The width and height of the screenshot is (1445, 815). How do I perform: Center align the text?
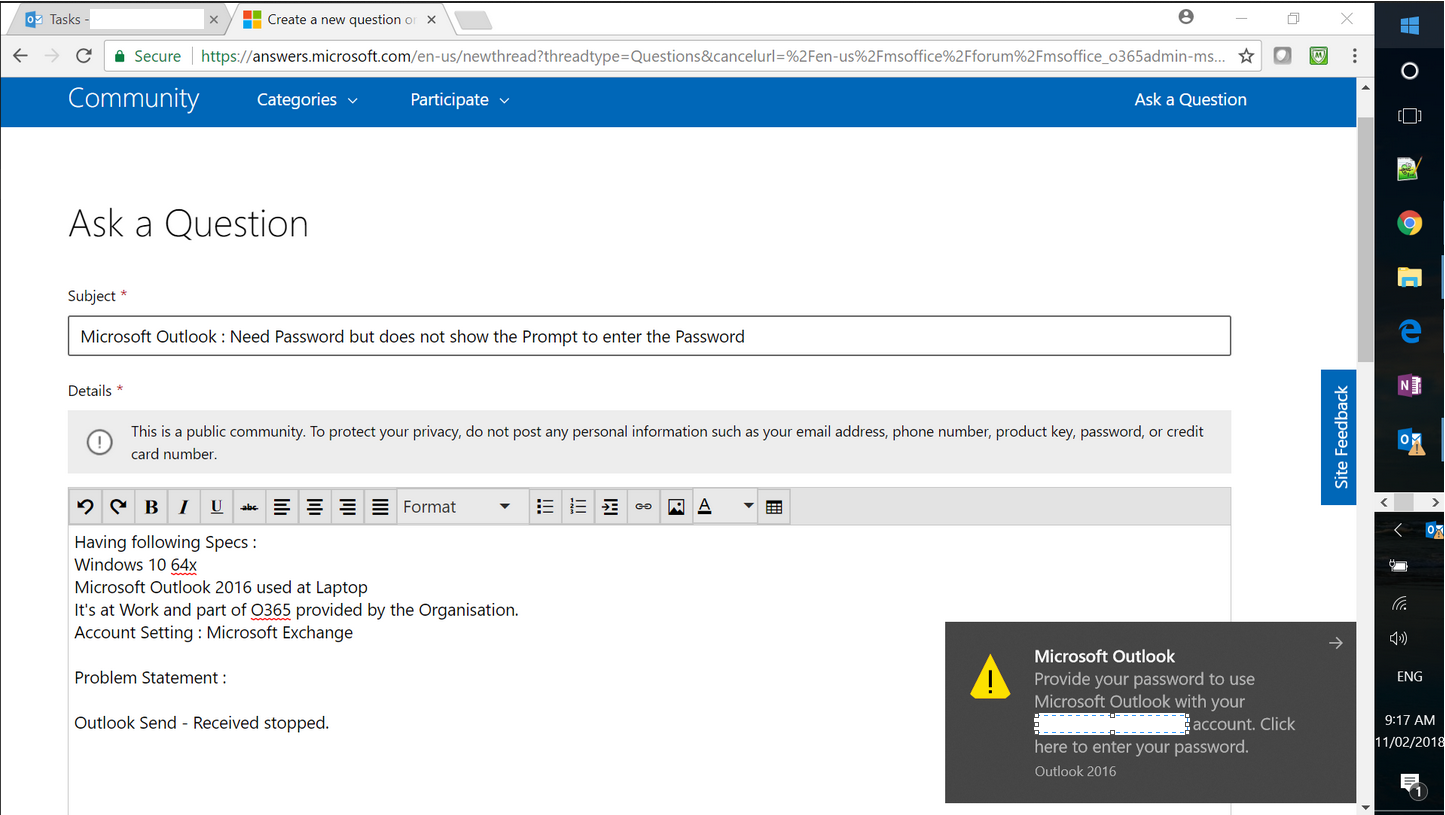315,507
